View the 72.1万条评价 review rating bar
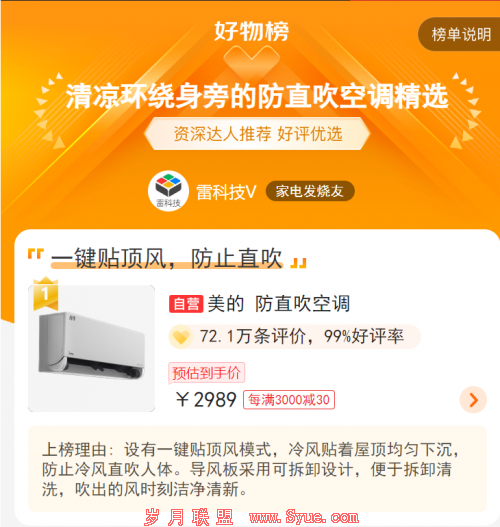 (x=294, y=336)
